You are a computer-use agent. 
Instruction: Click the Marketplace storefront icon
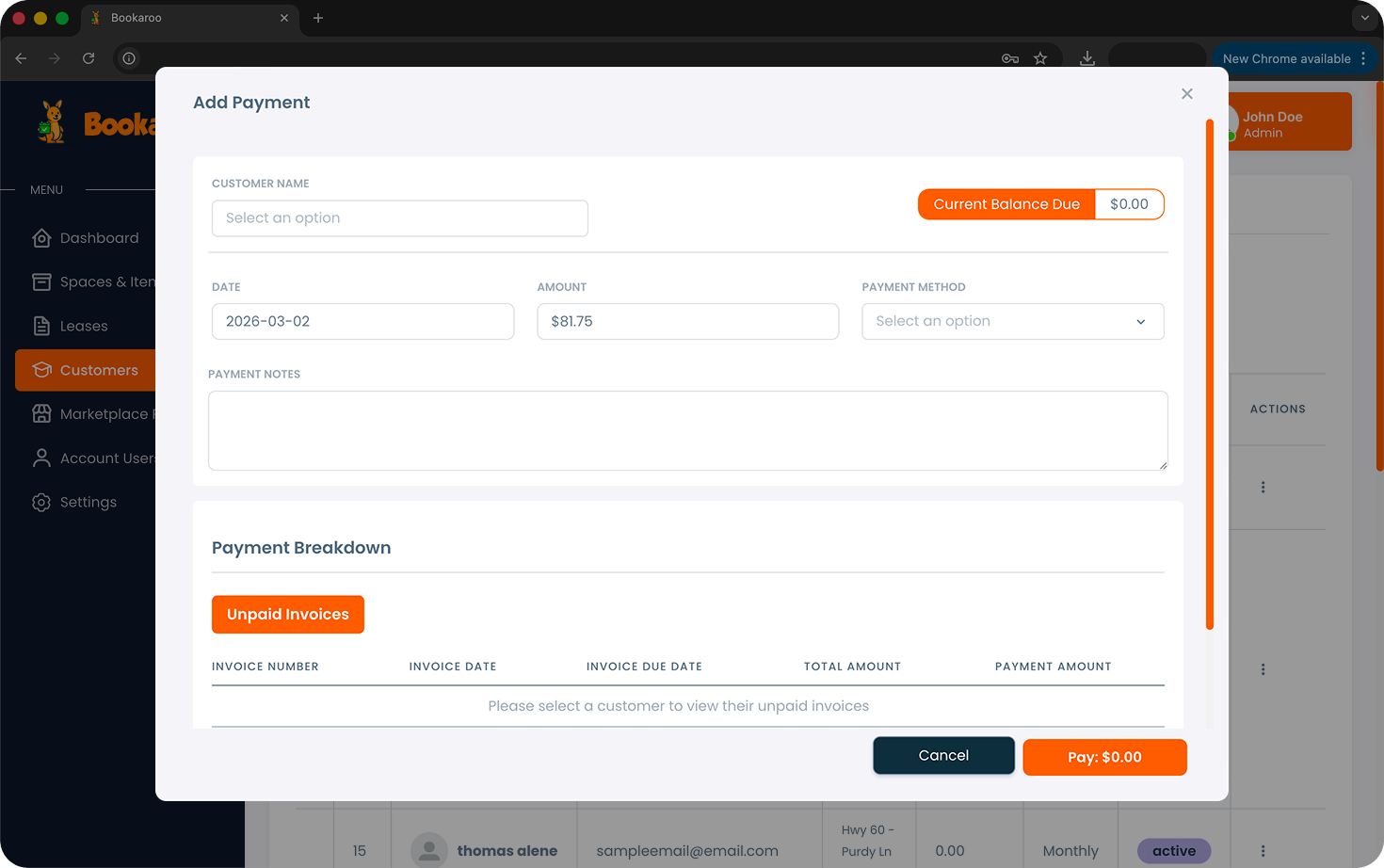point(41,414)
